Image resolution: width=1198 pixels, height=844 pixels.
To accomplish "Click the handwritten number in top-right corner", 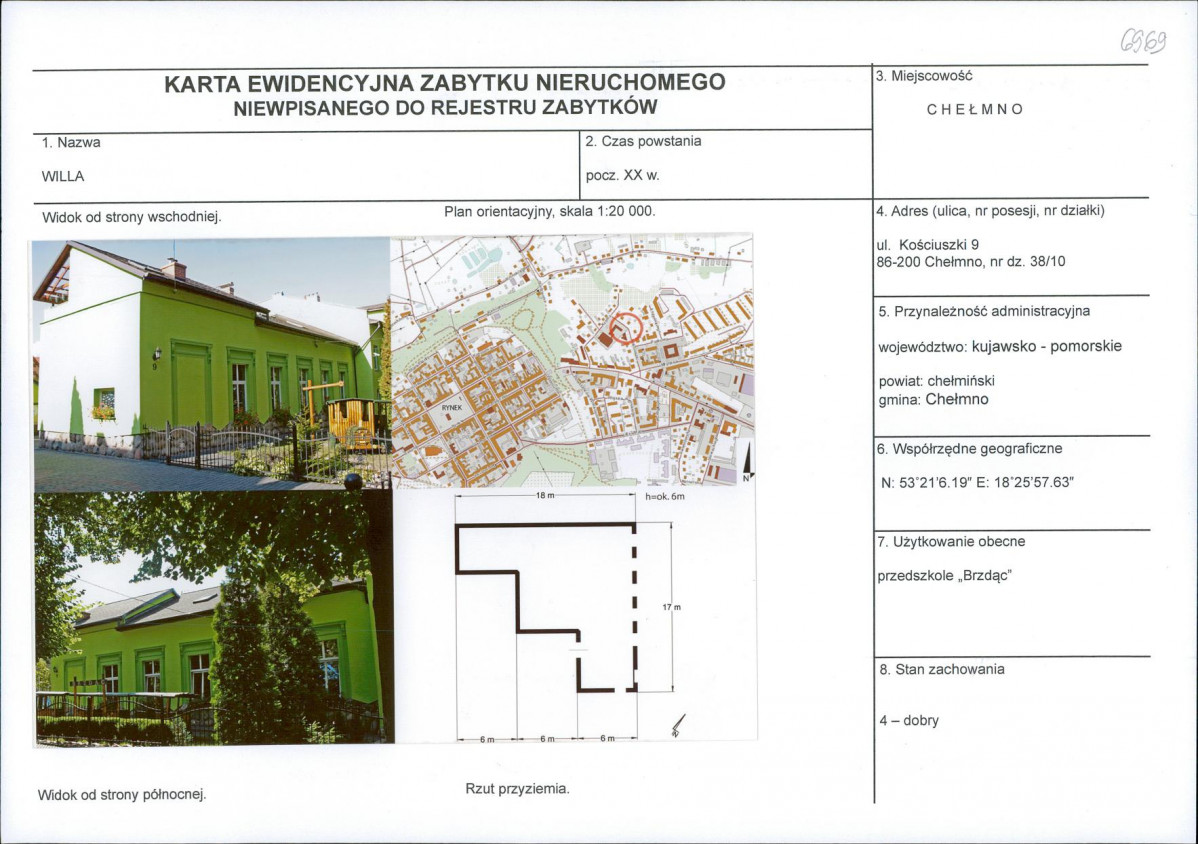I will [1143, 40].
